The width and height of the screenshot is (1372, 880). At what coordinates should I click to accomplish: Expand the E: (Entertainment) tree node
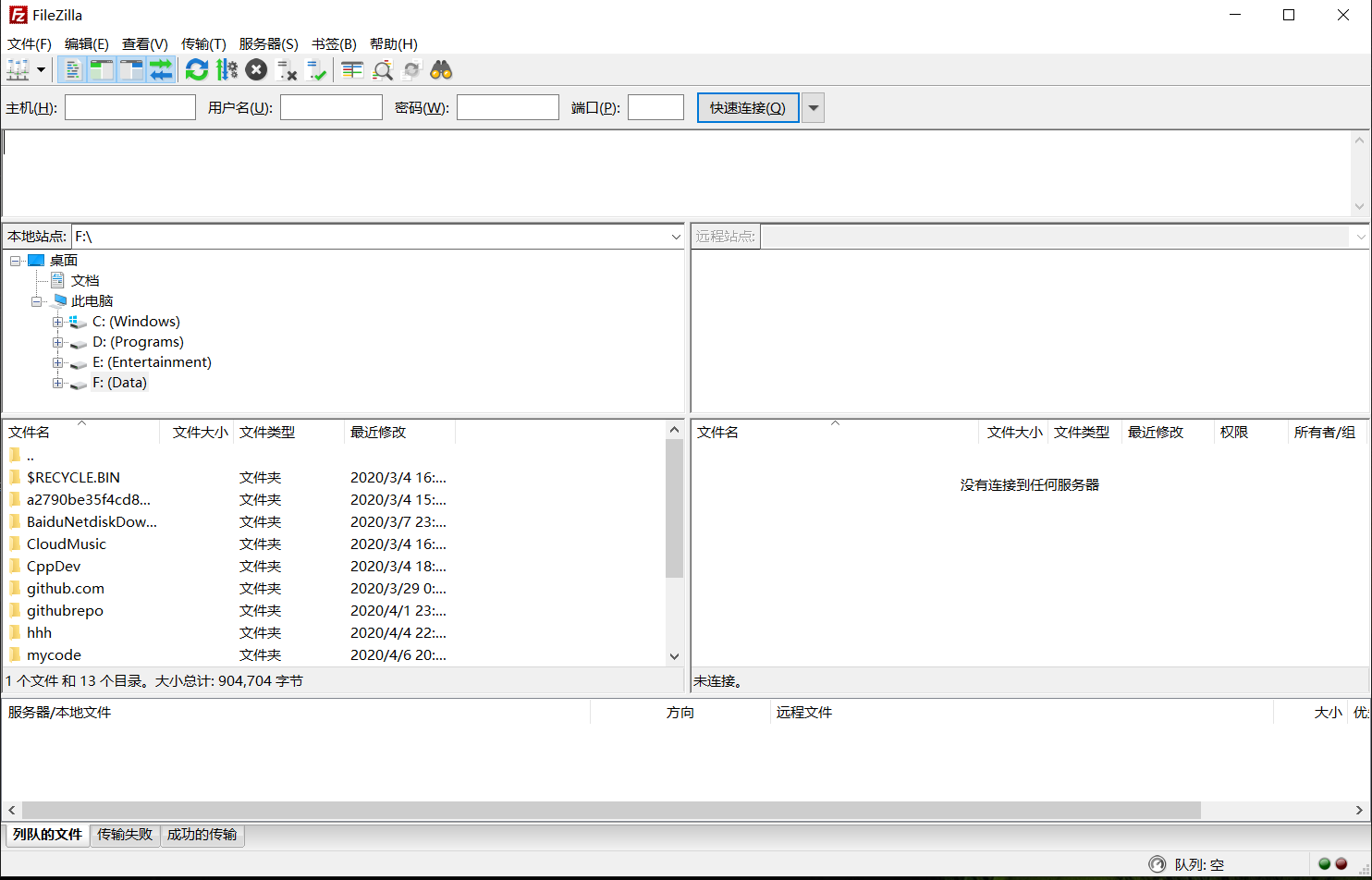57,362
